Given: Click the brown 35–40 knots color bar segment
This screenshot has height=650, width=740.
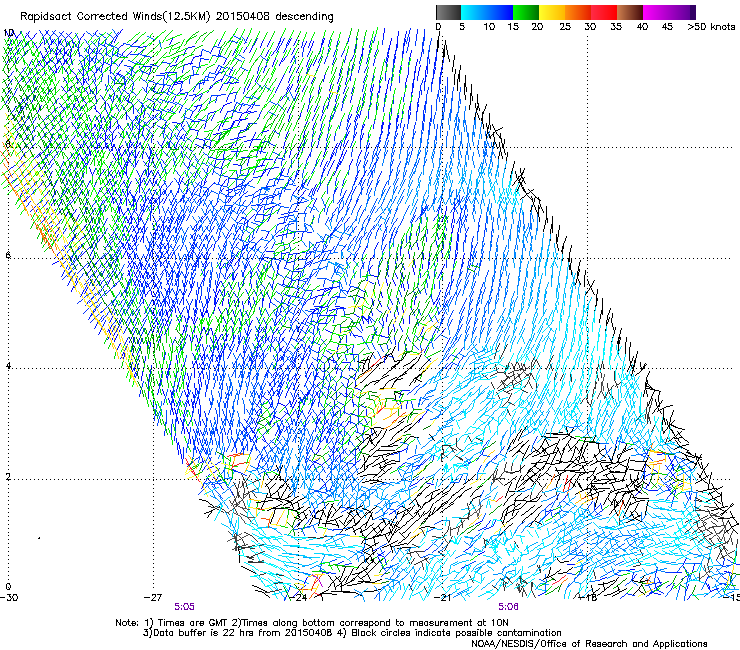Looking at the screenshot, I should 630,12.
